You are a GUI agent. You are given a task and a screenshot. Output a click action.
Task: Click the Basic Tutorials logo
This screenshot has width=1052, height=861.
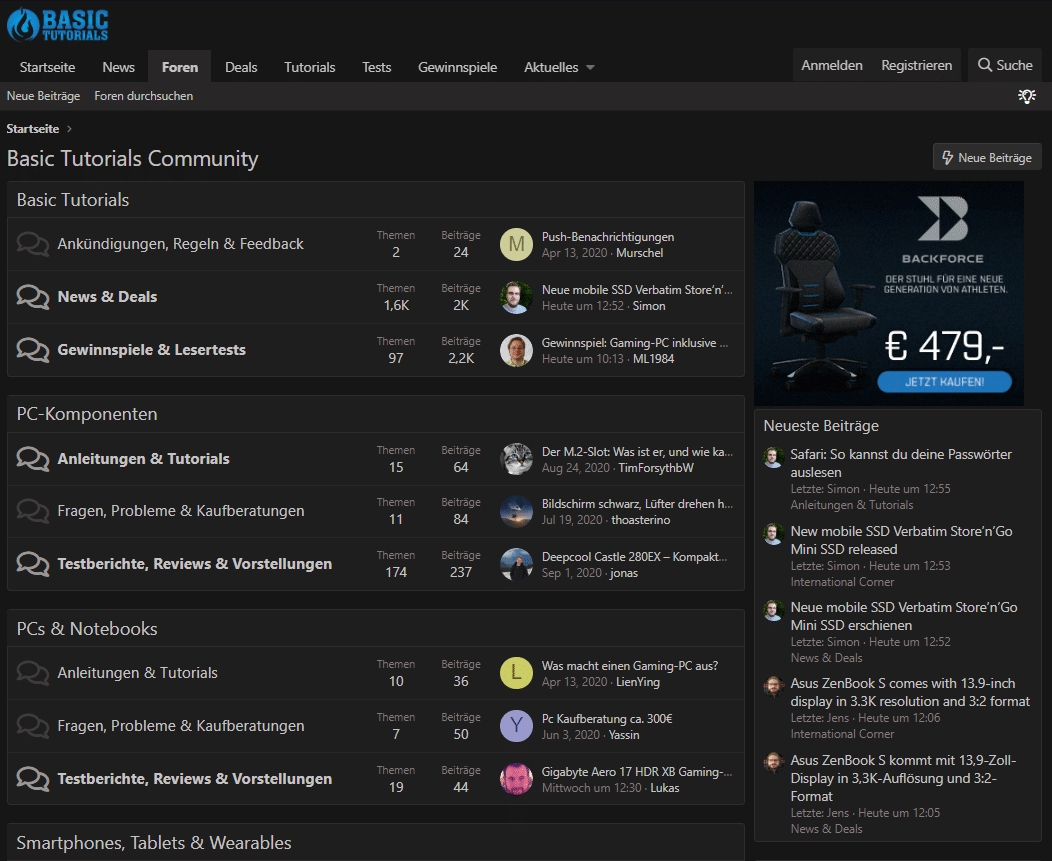click(58, 24)
